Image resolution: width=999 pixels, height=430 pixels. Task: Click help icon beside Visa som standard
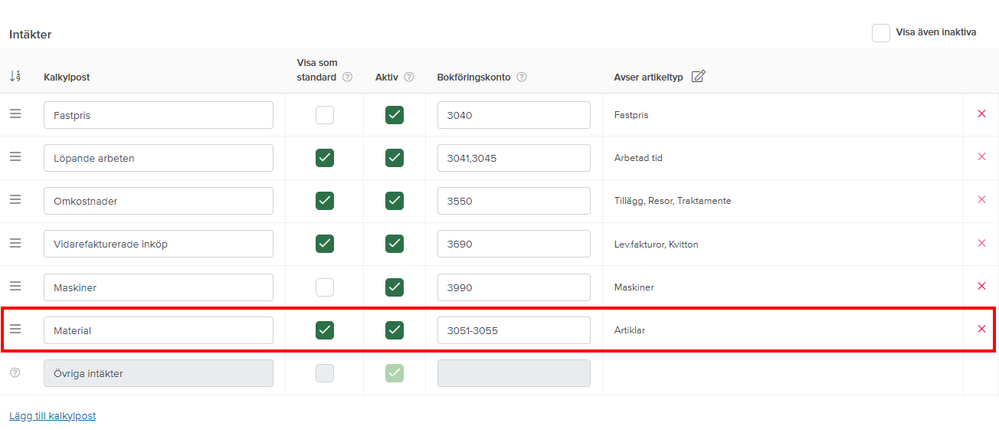pyautogui.click(x=347, y=77)
